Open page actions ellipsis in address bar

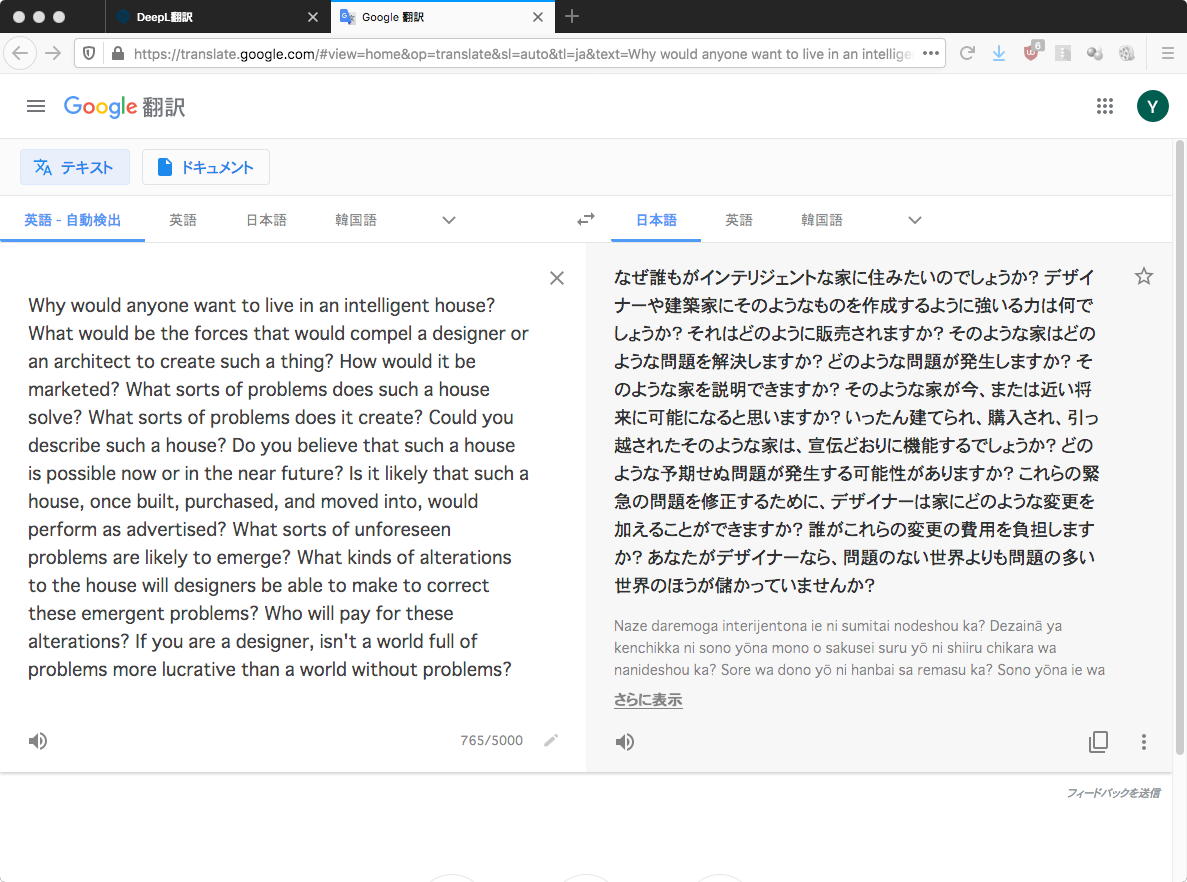(x=930, y=53)
